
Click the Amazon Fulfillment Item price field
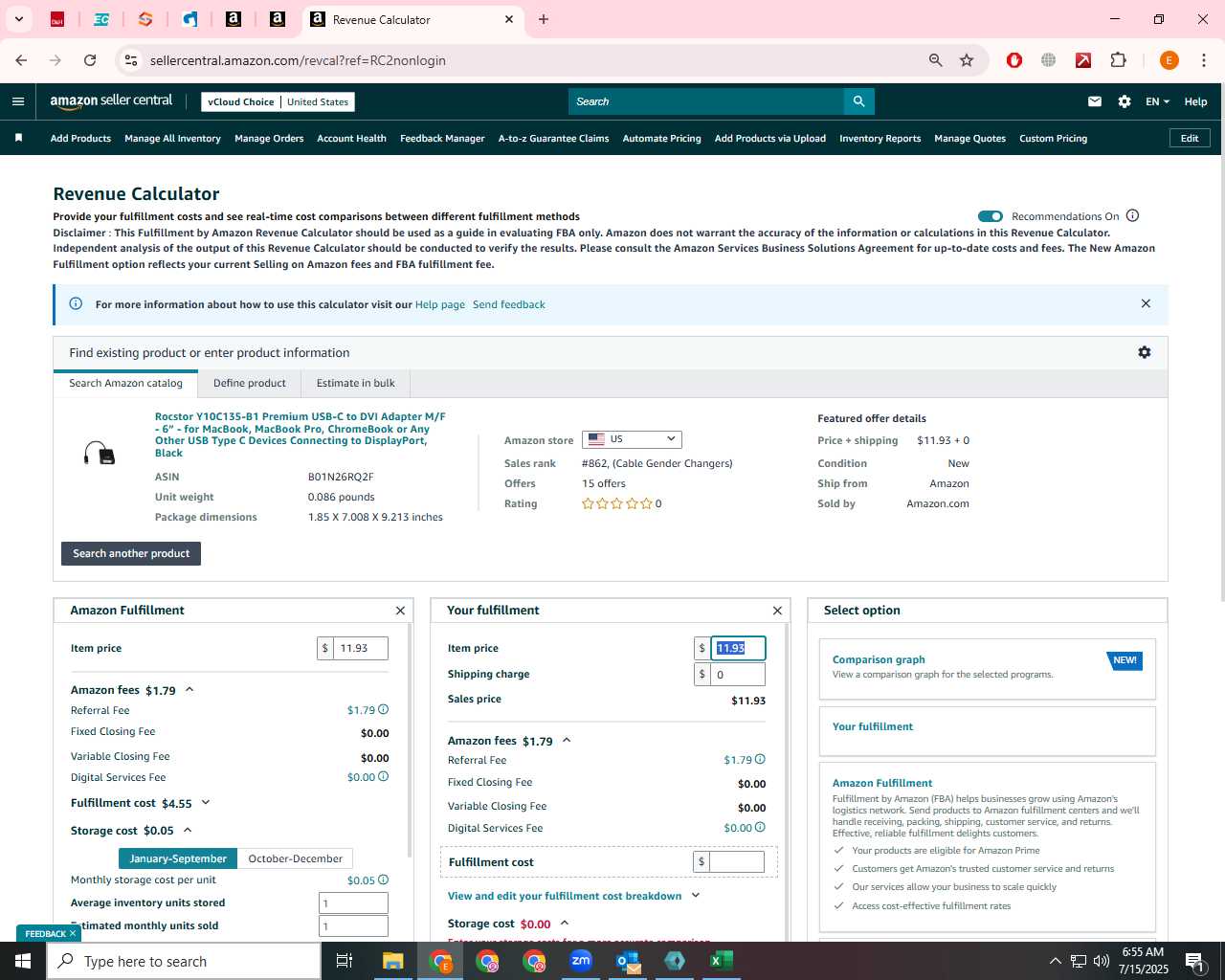pyautogui.click(x=360, y=648)
